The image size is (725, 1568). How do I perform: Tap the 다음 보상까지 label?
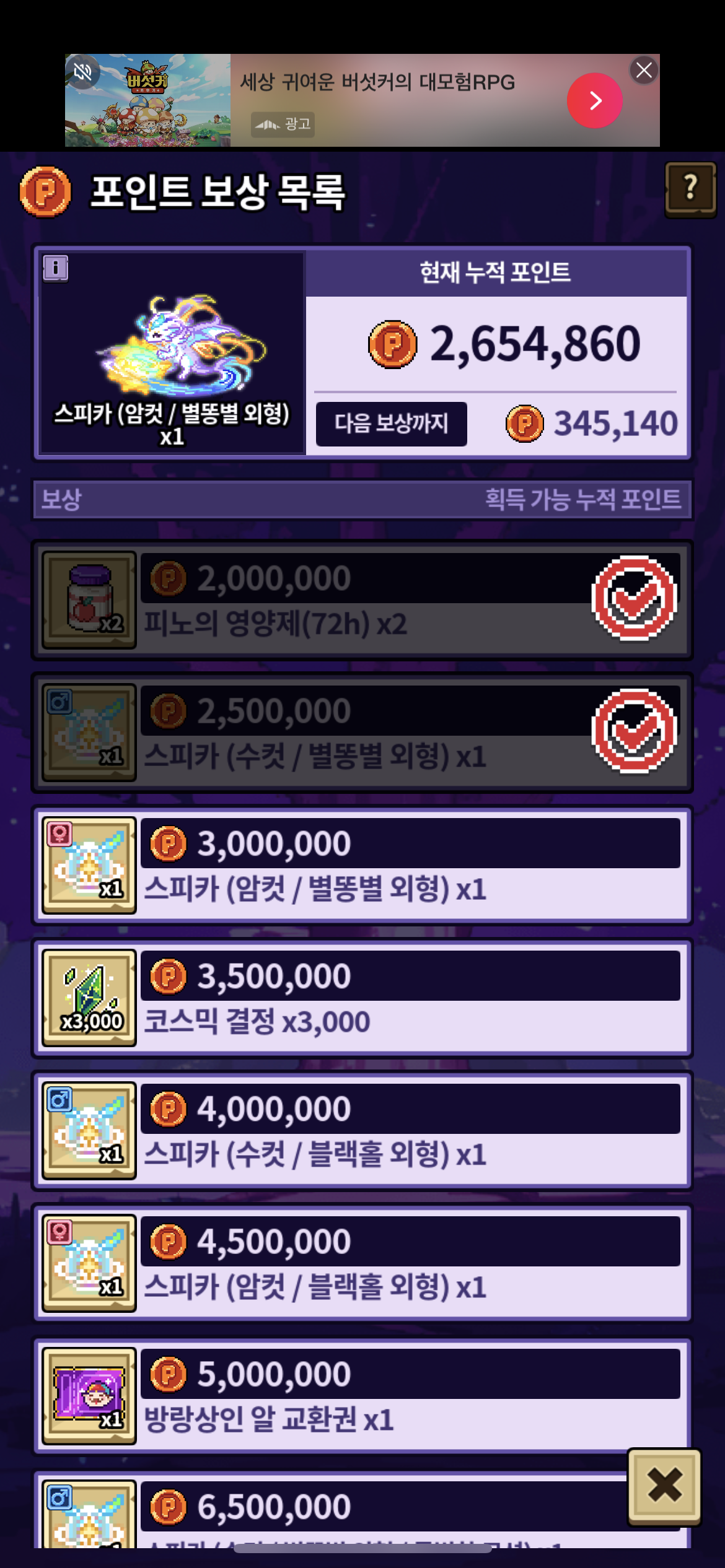(x=392, y=424)
